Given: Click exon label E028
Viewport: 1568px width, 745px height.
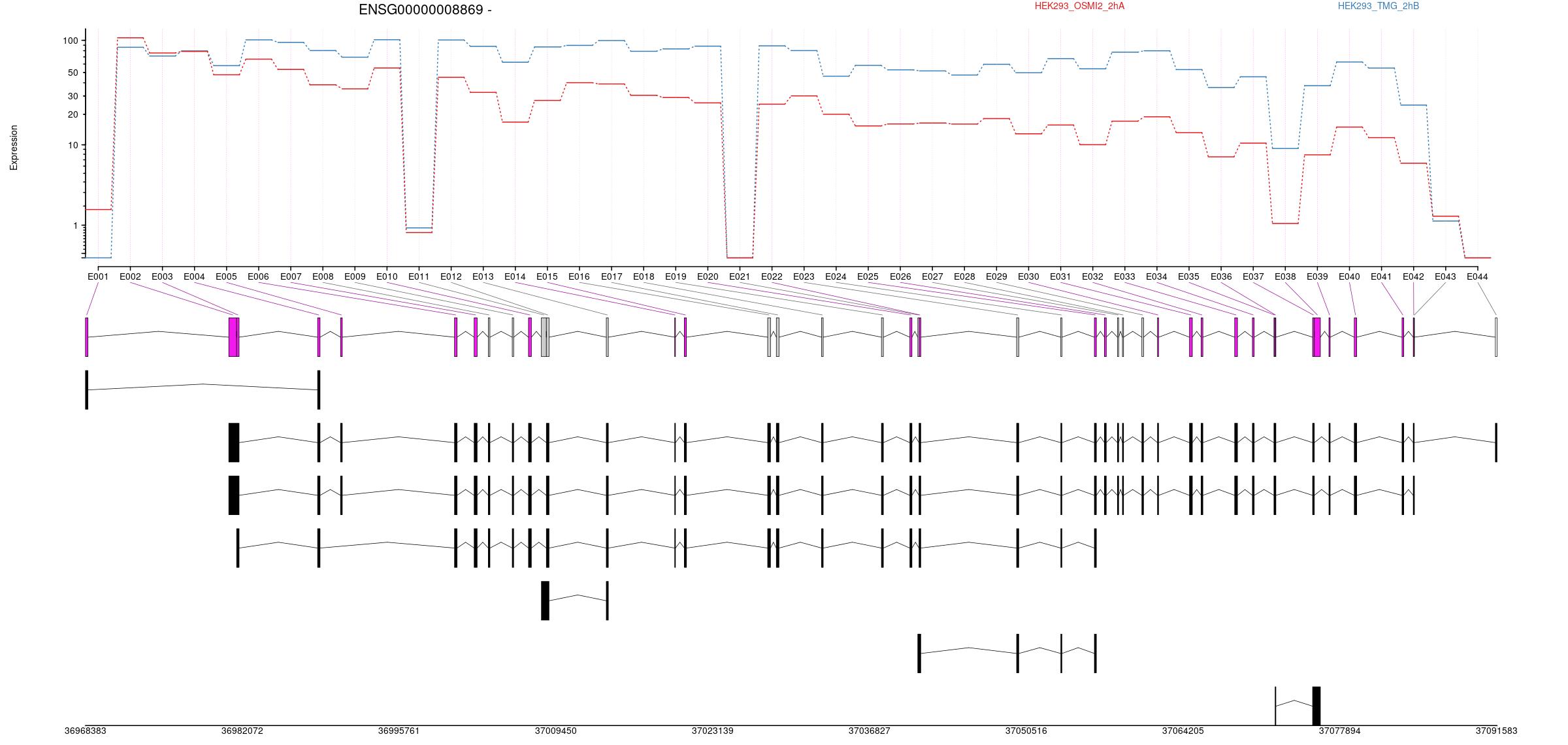Looking at the screenshot, I should coord(964,276).
